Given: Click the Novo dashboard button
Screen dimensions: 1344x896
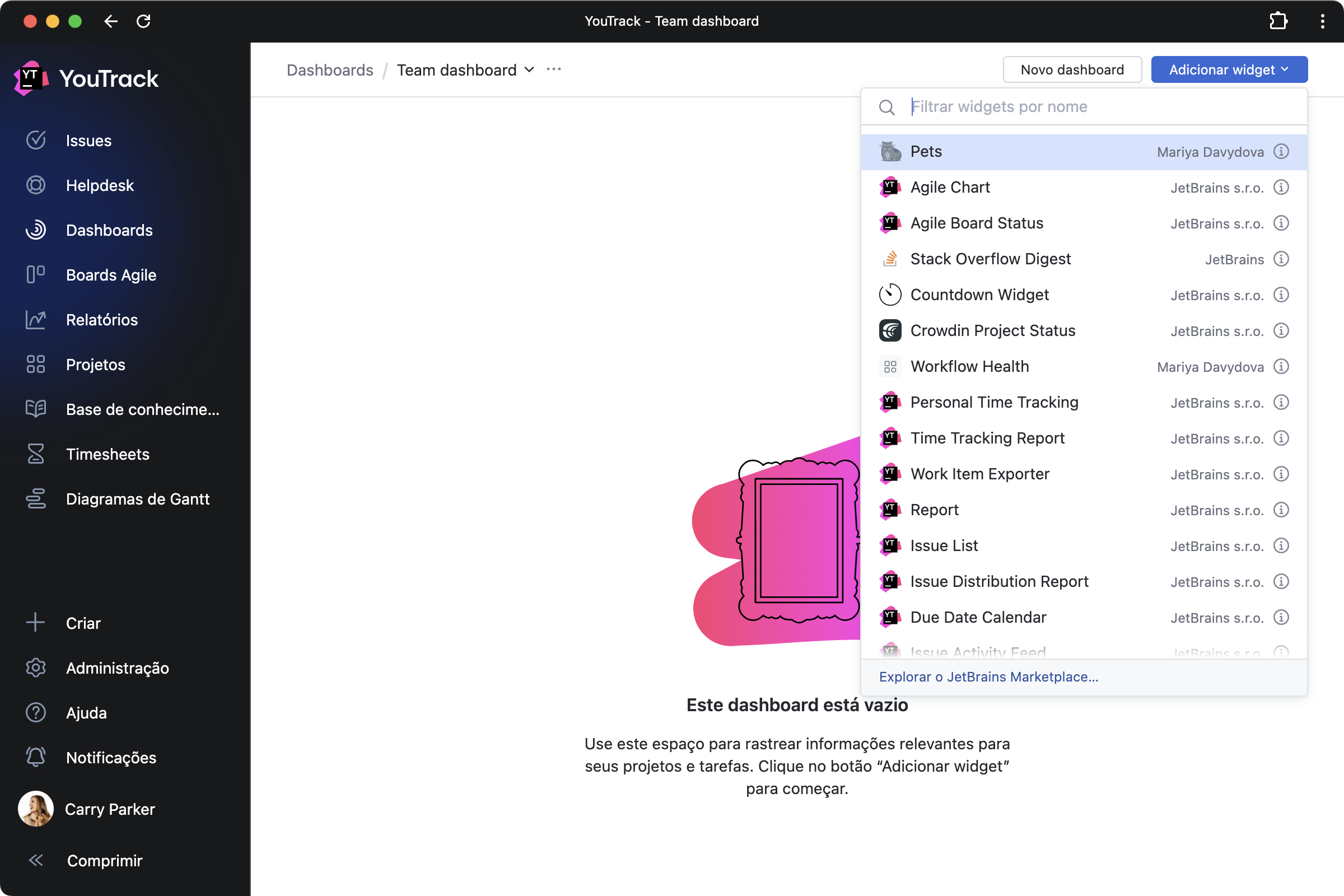Looking at the screenshot, I should pyautogui.click(x=1072, y=69).
